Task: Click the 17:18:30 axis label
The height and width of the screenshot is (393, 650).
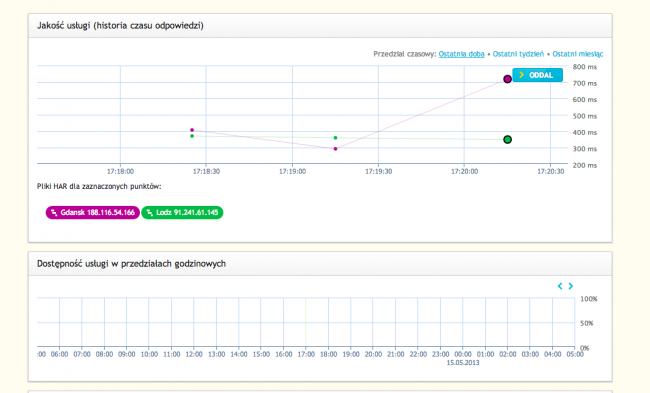Action: coord(206,172)
